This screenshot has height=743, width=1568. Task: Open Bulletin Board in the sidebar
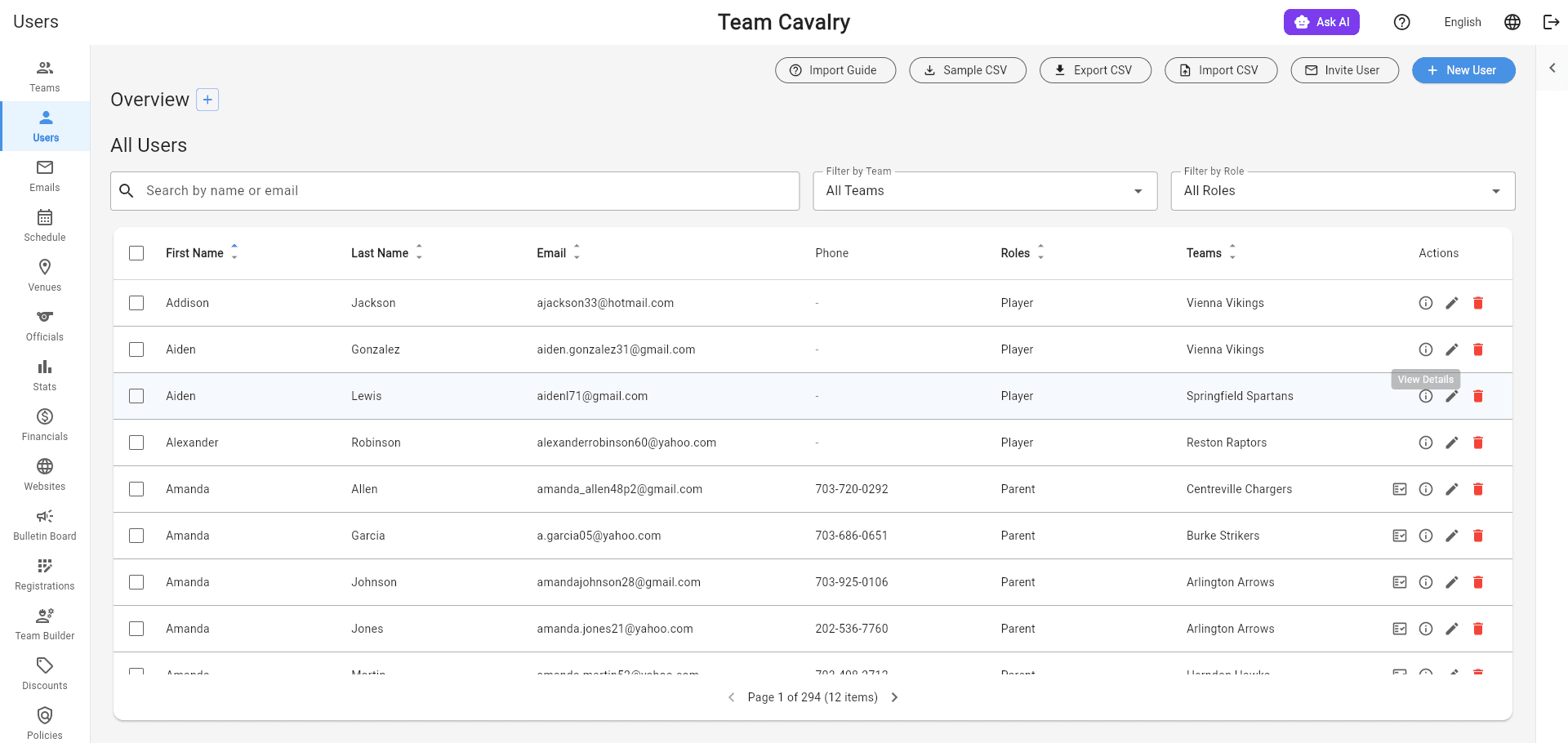pyautogui.click(x=45, y=525)
